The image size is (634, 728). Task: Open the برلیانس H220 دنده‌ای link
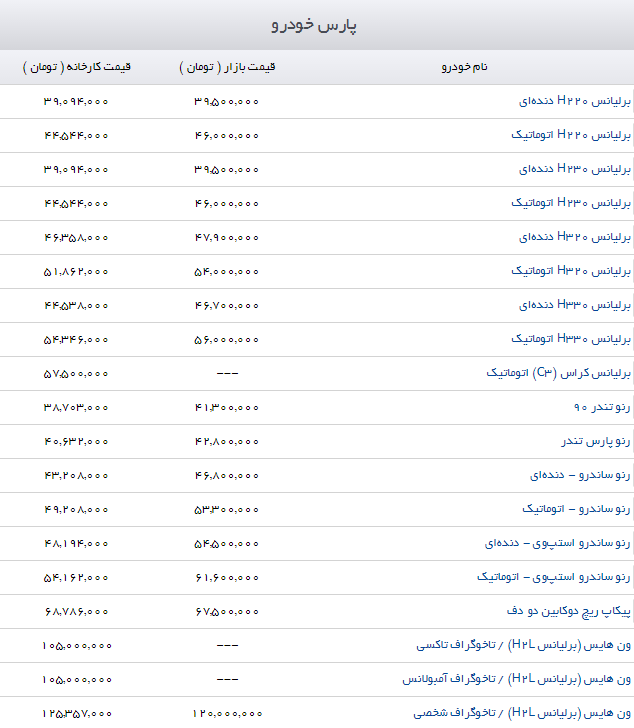(x=575, y=101)
